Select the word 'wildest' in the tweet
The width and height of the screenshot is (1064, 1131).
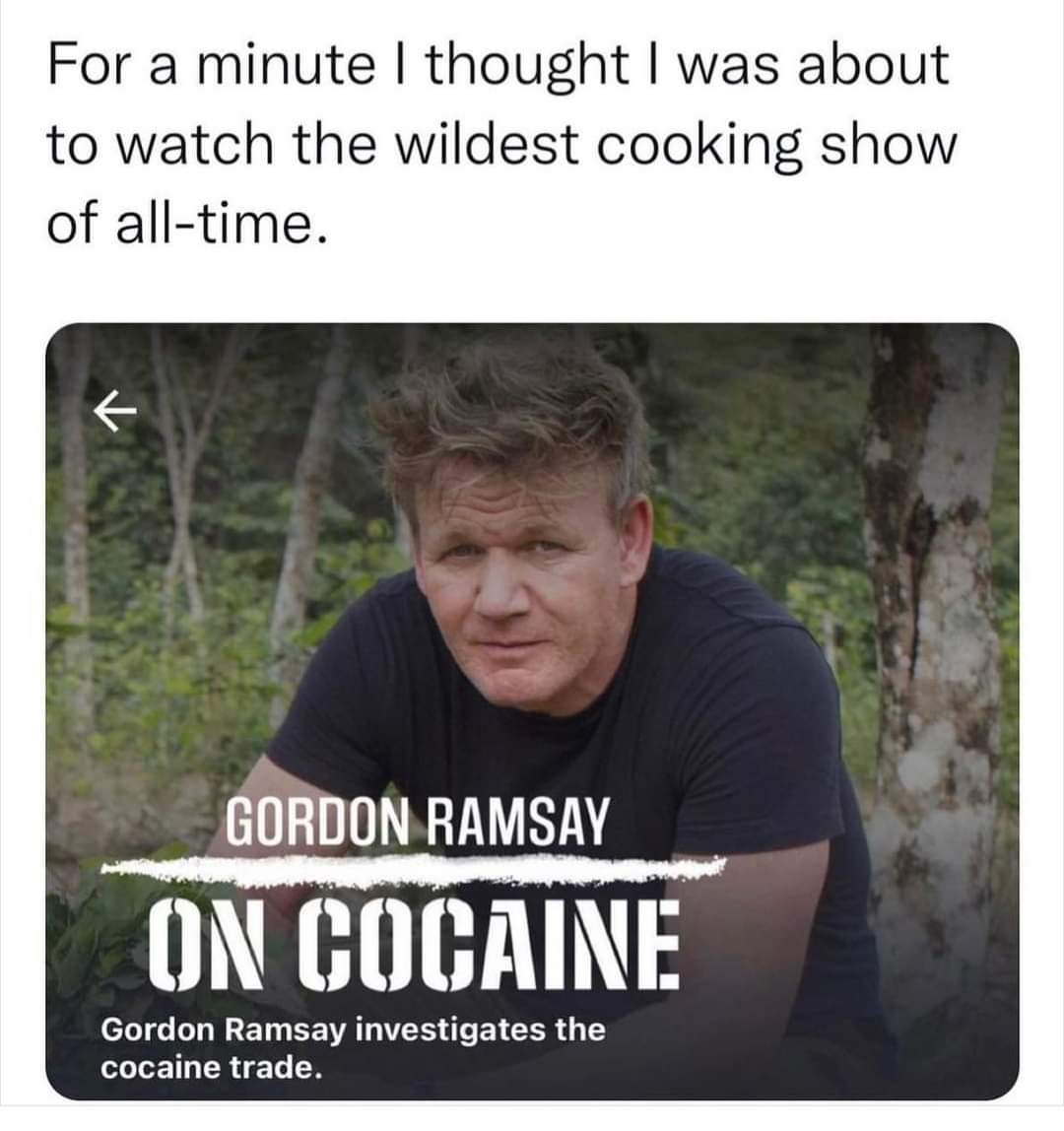pos(488,143)
